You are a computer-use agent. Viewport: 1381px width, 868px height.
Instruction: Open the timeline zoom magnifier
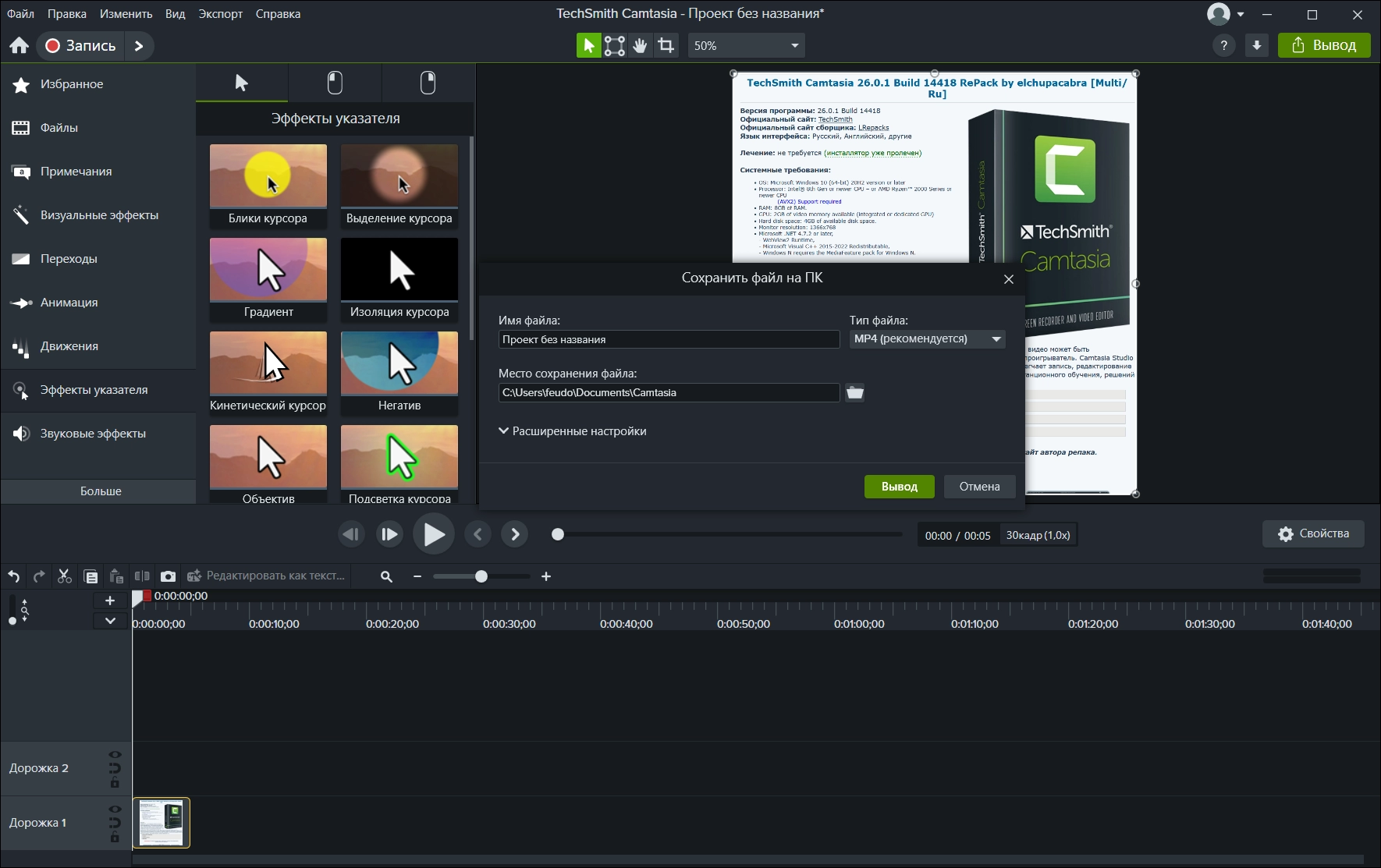click(386, 576)
